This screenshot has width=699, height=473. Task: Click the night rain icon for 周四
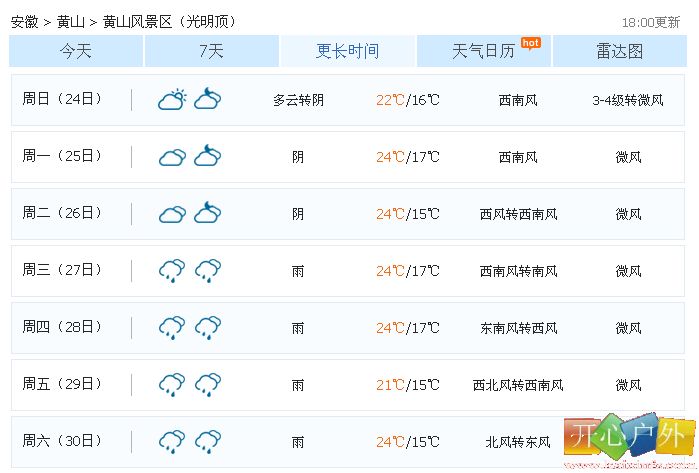coord(208,328)
